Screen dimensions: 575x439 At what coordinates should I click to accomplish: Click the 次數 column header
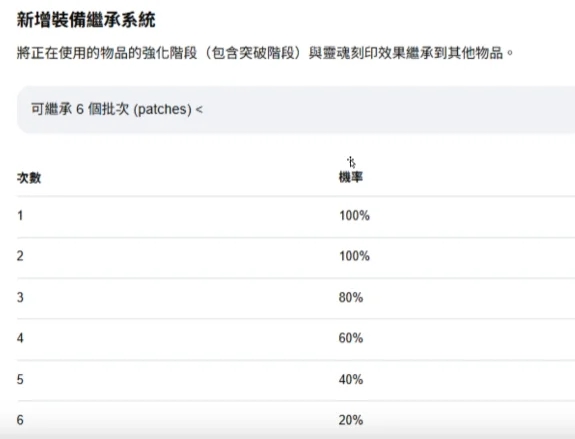[29, 178]
